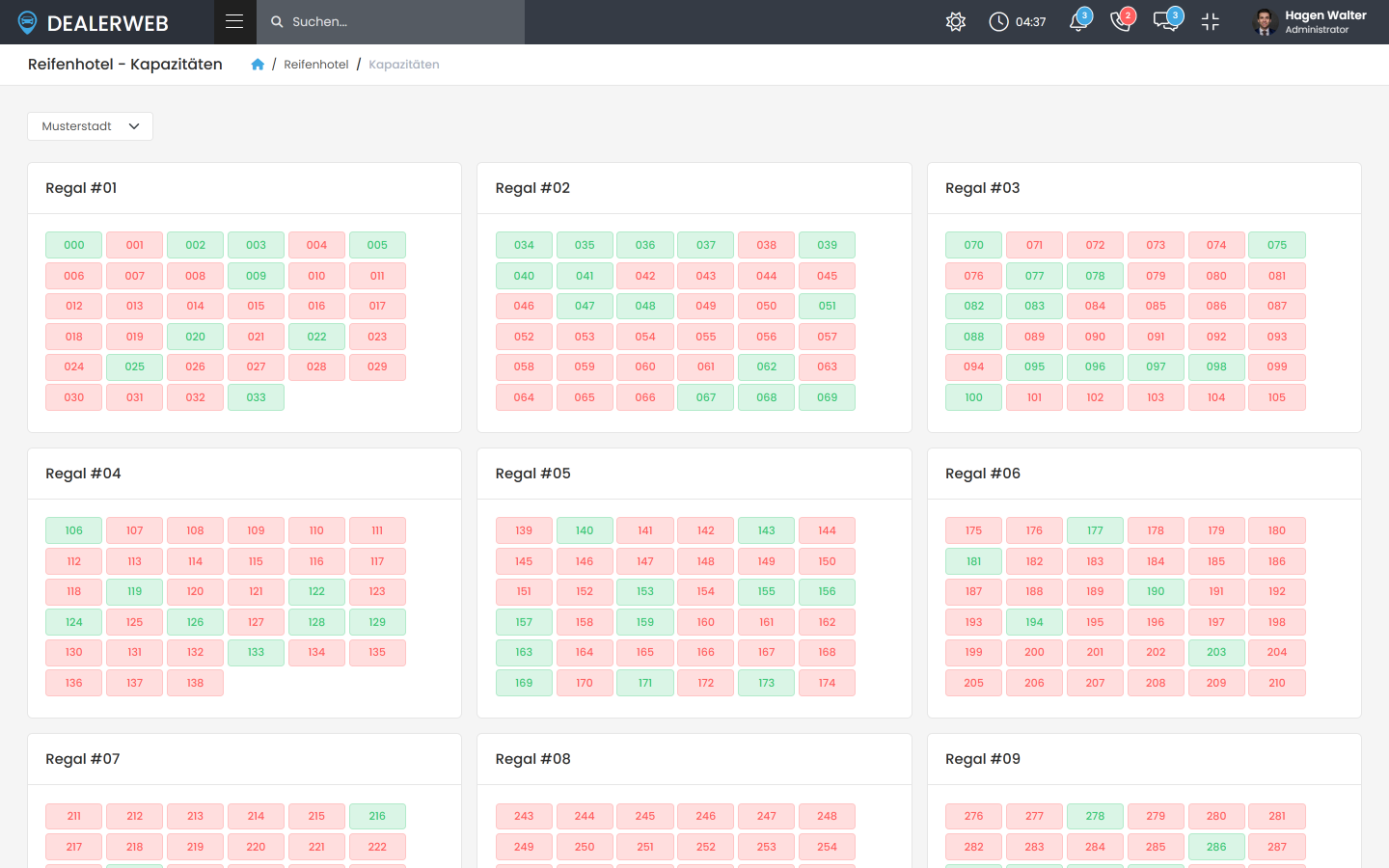Choose free slot 069
Image resolution: width=1389 pixels, height=868 pixels.
point(828,397)
